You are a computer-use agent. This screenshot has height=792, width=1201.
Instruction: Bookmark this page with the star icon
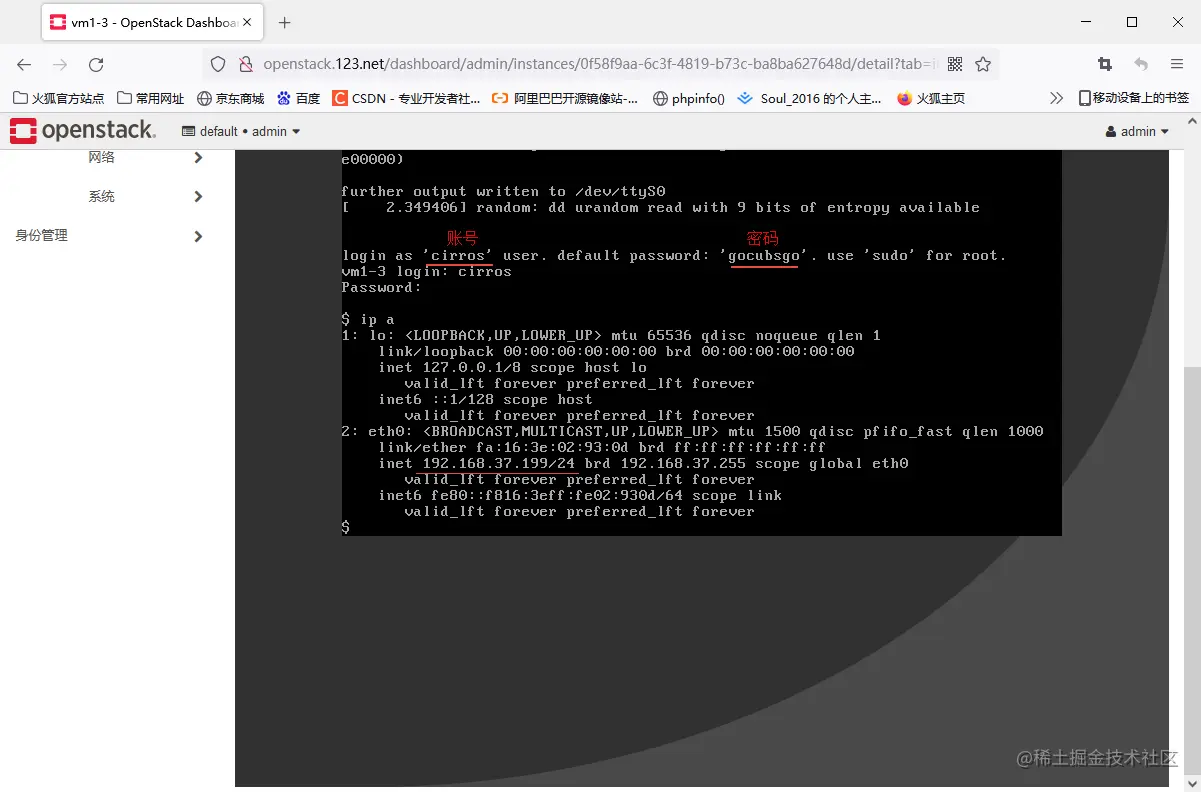[x=983, y=64]
